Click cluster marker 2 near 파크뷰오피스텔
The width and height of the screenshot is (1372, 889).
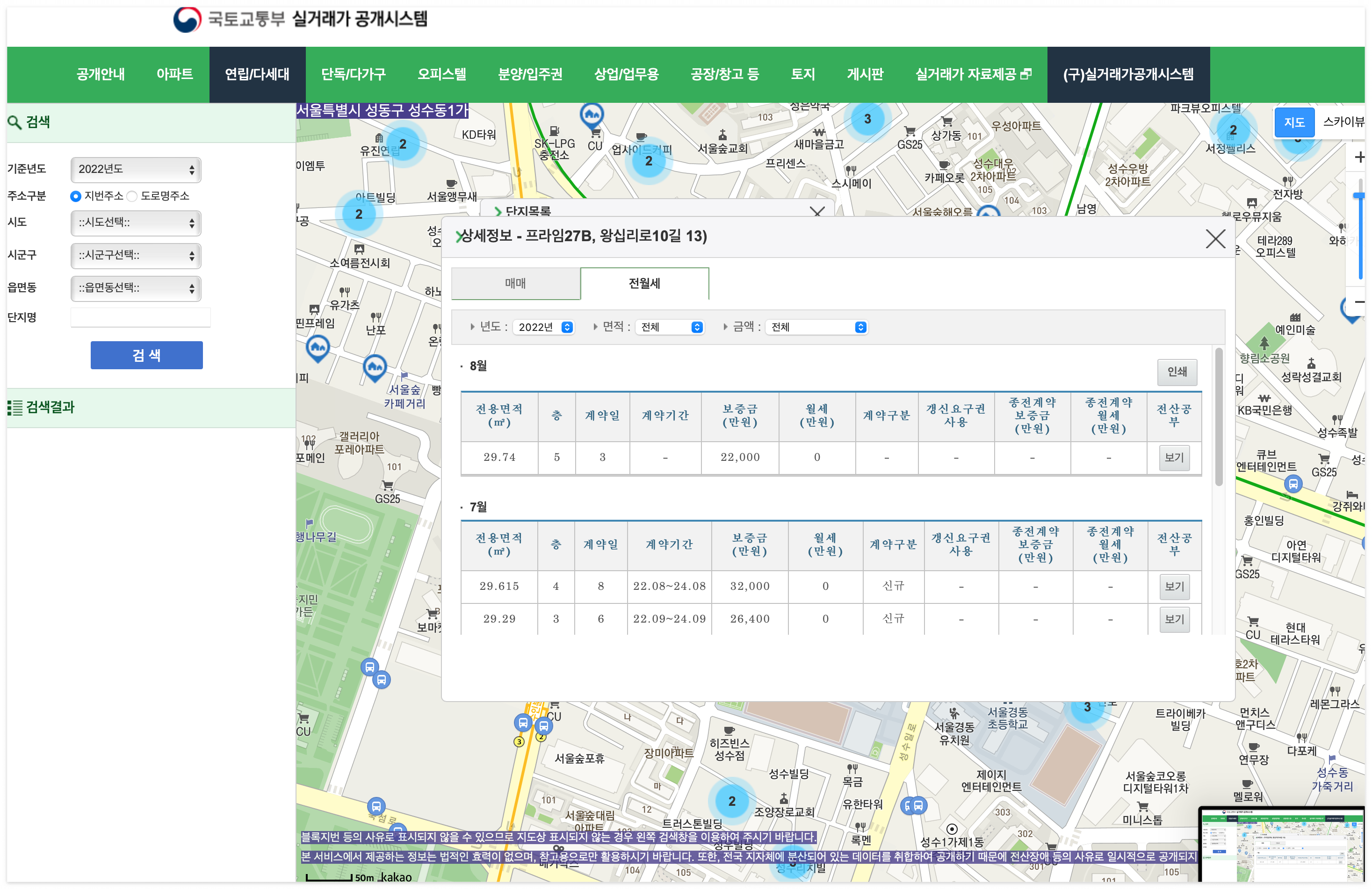(x=1233, y=129)
